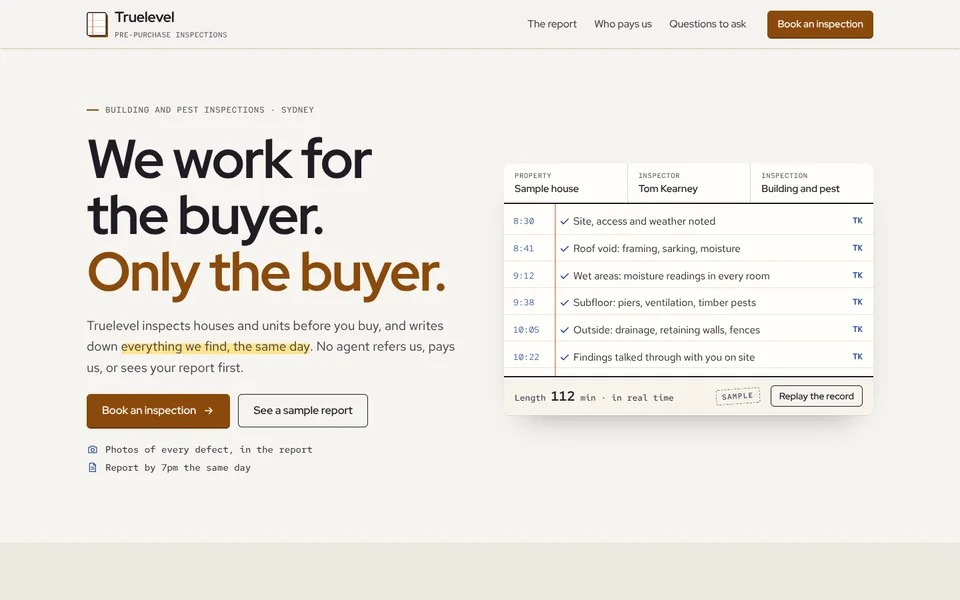The height and width of the screenshot is (600, 960).
Task: Click the SAMPLE stamp badge
Action: click(738, 396)
